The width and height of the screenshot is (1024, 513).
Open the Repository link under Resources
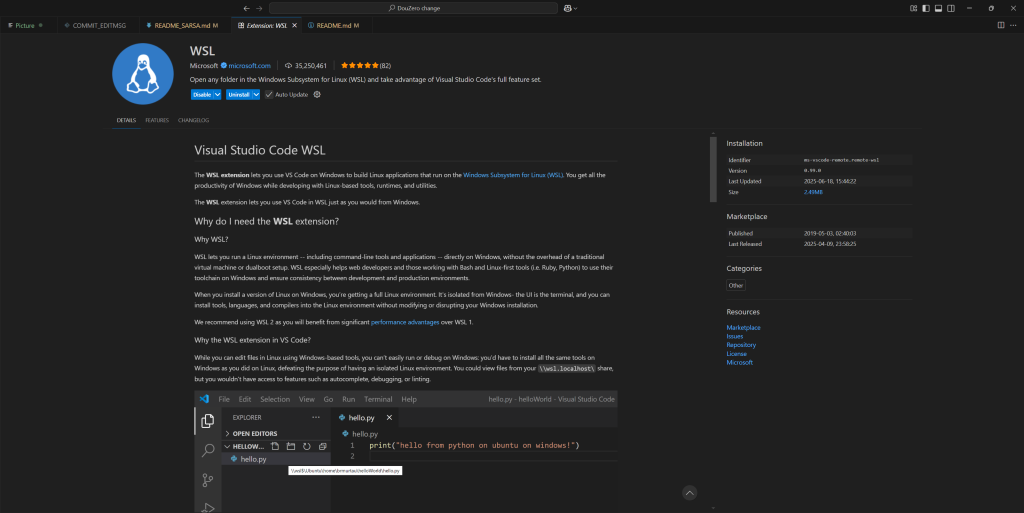click(741, 344)
